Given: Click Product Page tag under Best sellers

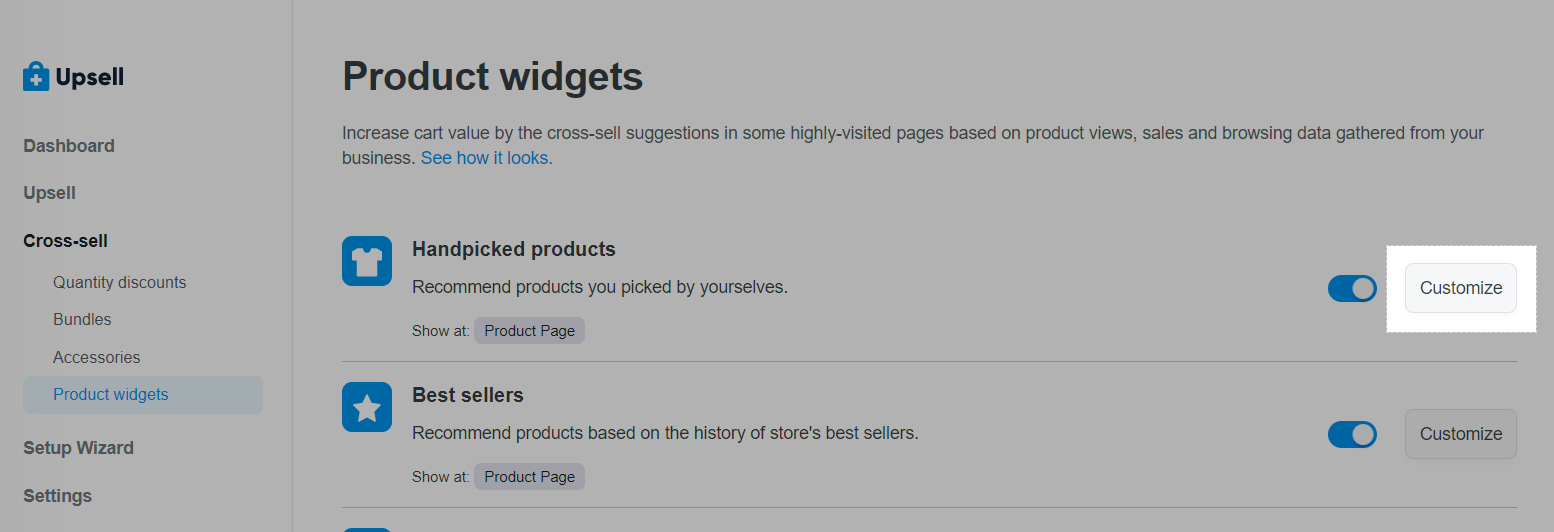Looking at the screenshot, I should click(x=529, y=476).
